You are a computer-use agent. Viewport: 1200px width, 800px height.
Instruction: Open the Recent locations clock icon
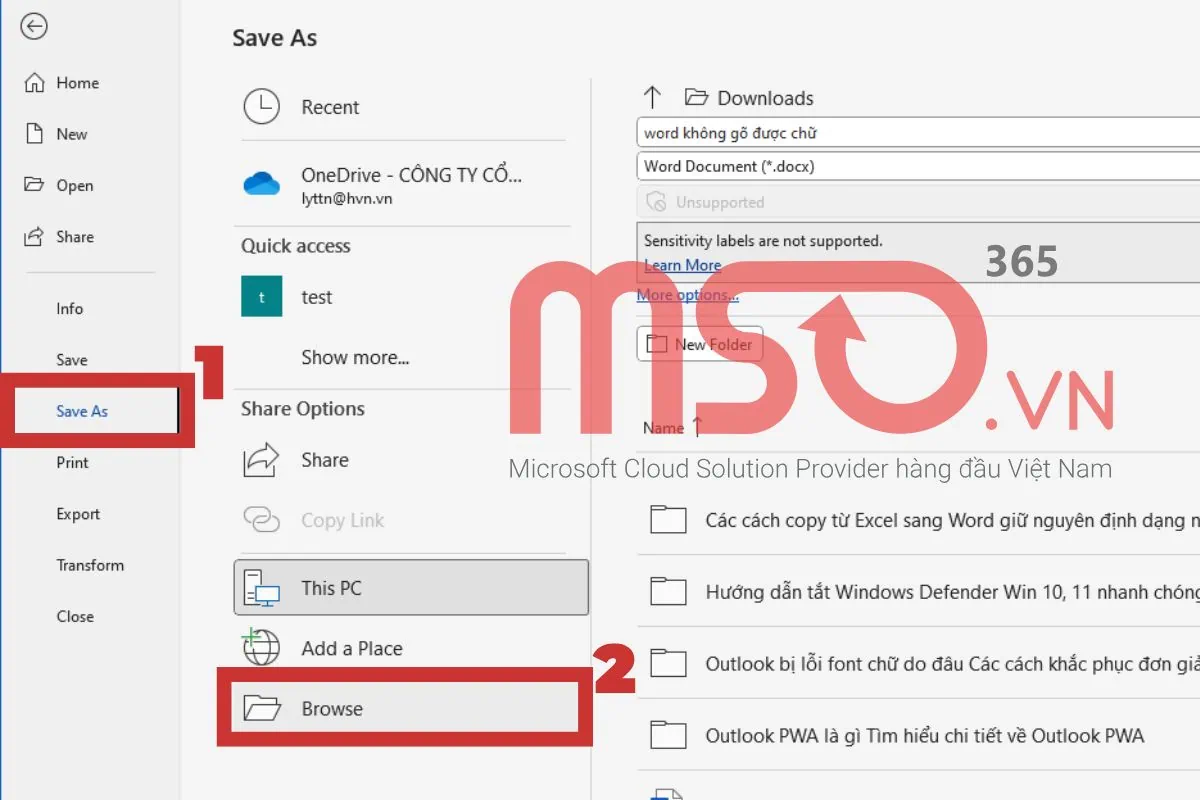tap(262, 107)
